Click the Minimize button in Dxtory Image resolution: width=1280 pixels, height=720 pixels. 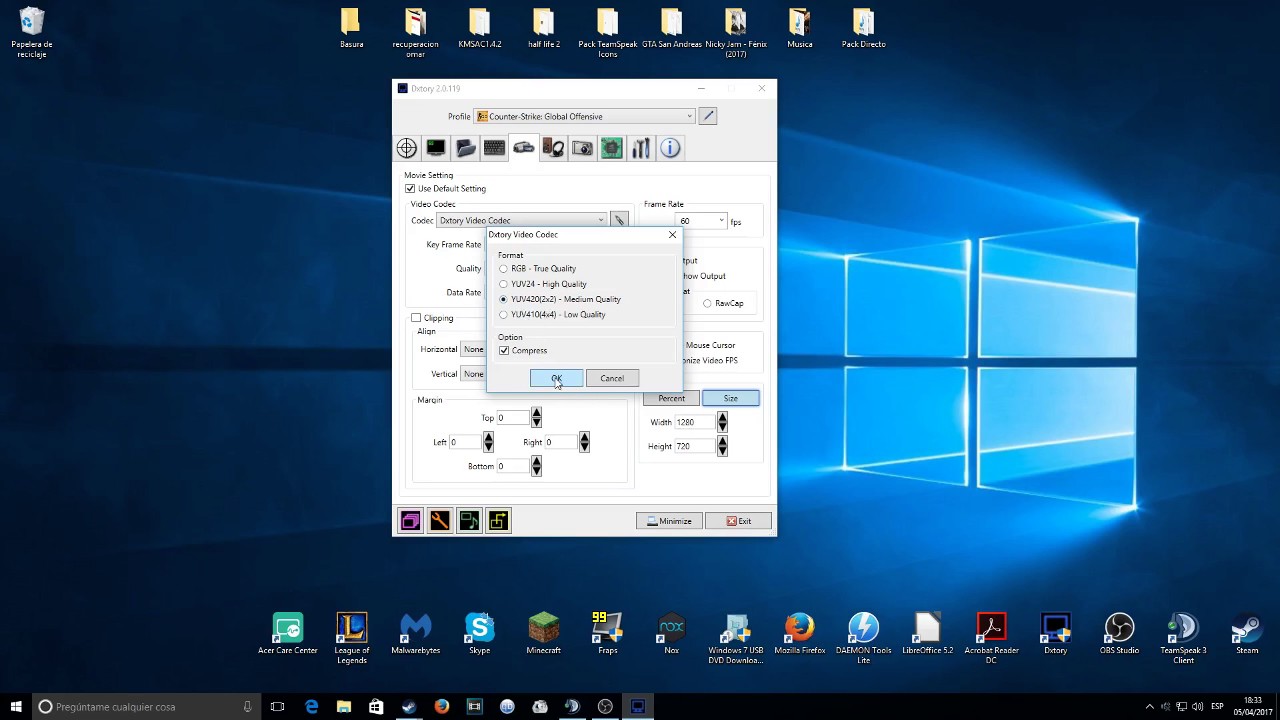[669, 521]
